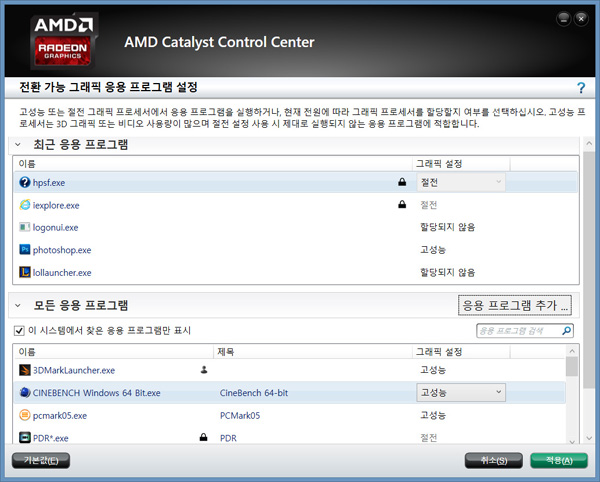Open CINEBENCH graphics setting dropdown

[461, 392]
